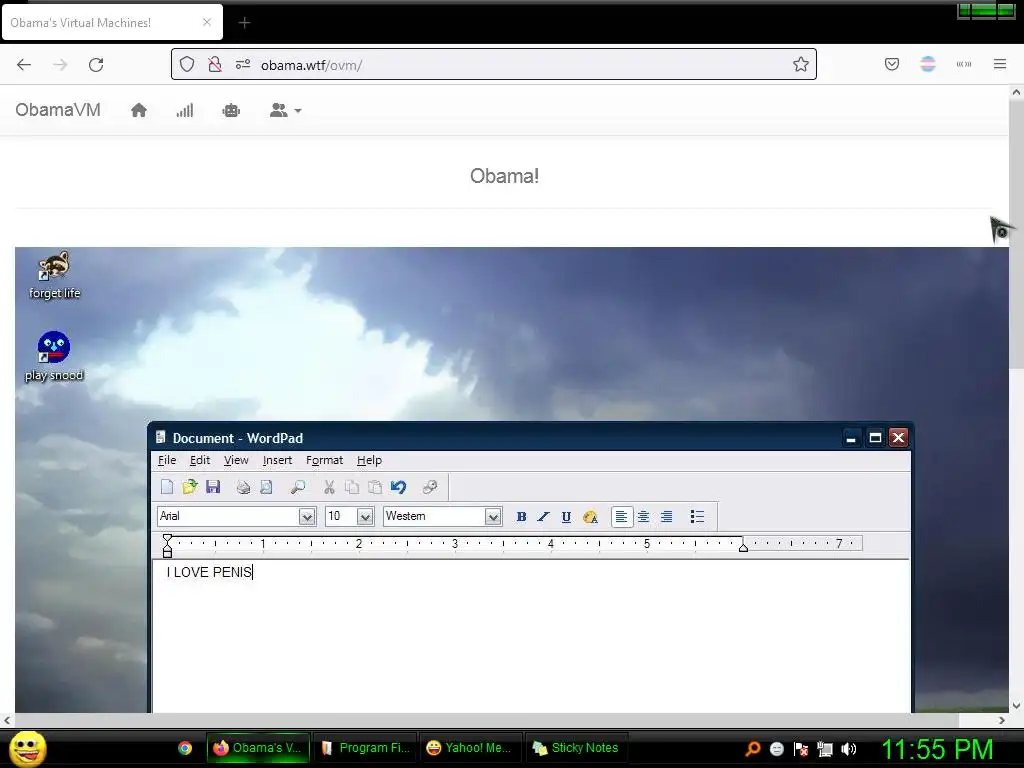The width and height of the screenshot is (1024, 768).
Task: Click the ObamaVM brand link
Action: [x=58, y=110]
